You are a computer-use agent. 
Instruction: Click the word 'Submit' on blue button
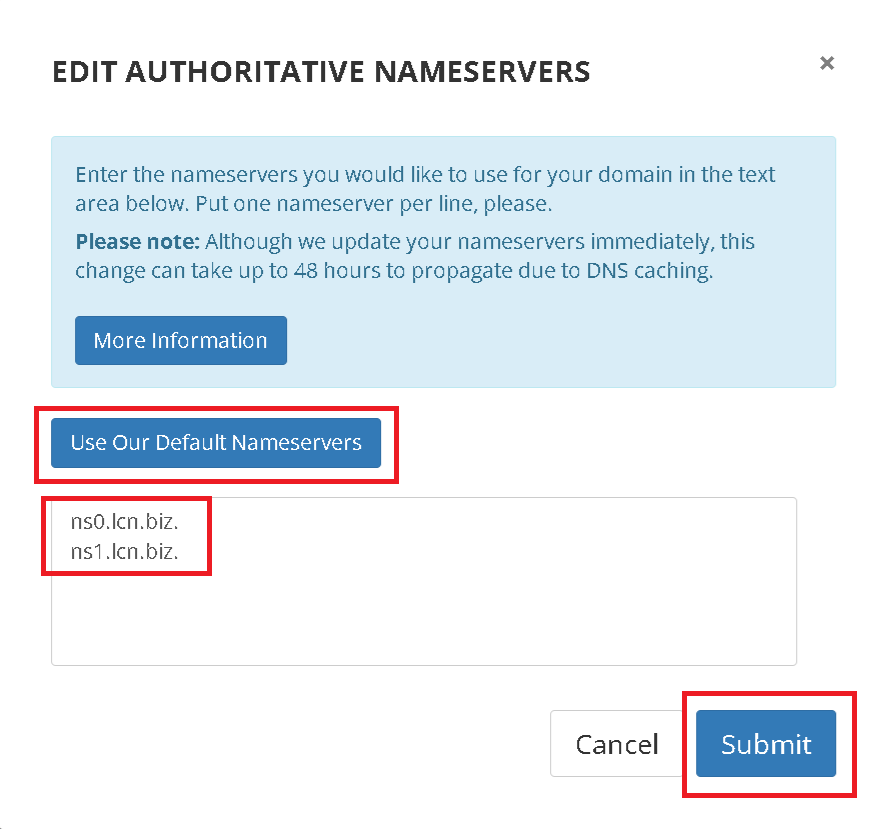[766, 744]
